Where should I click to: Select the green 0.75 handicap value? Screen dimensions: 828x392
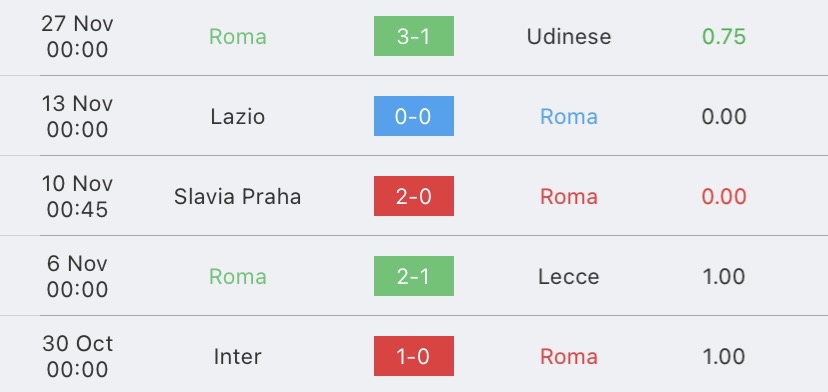724,36
